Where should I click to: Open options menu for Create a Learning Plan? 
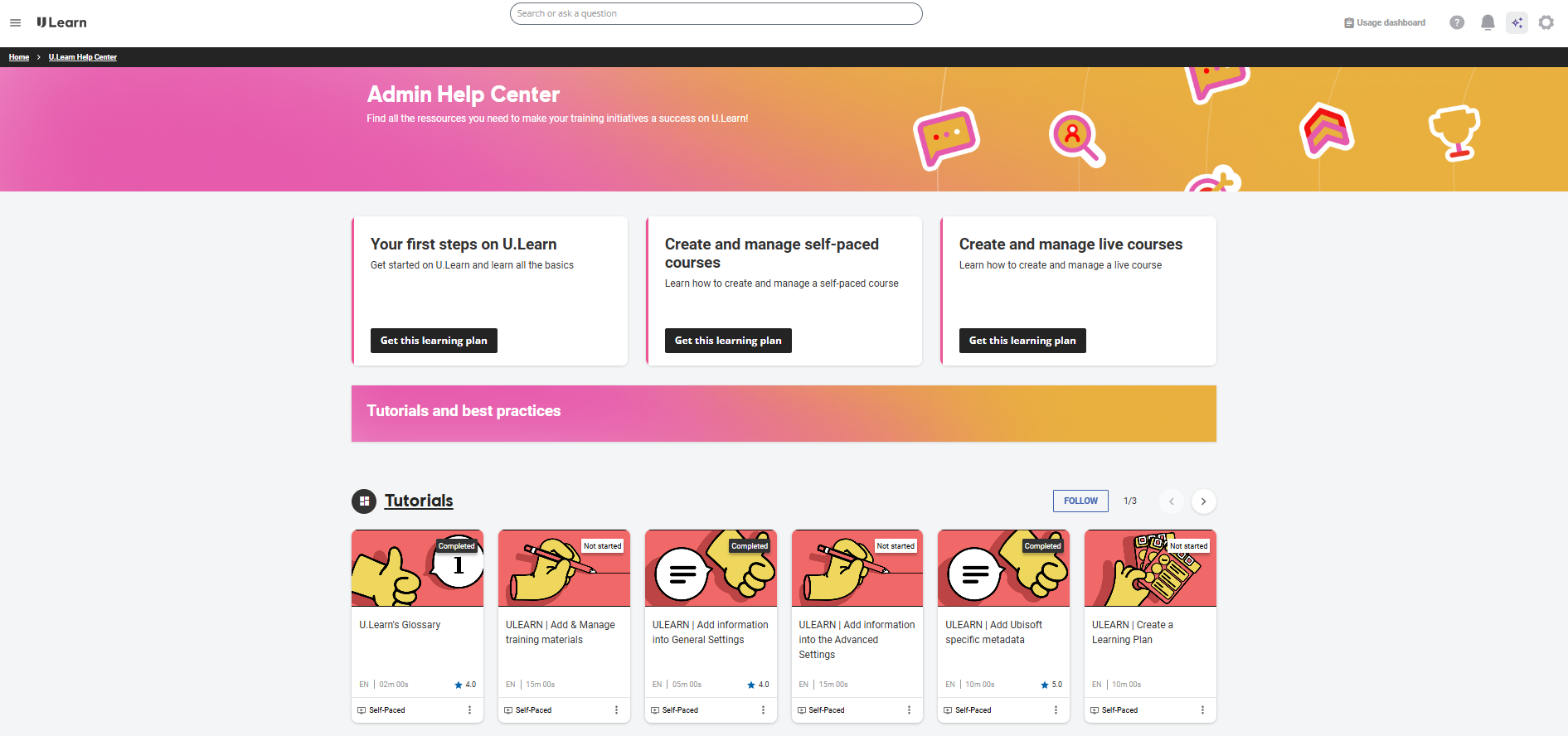coord(1202,710)
